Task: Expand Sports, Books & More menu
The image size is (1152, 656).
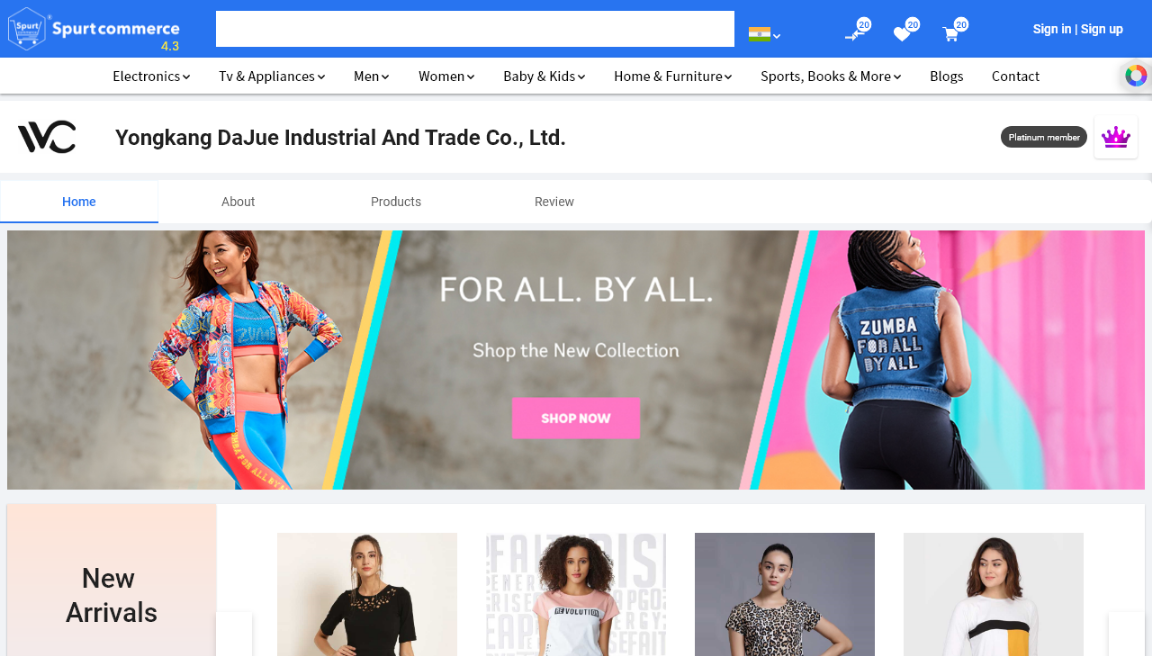Action: 830,76
